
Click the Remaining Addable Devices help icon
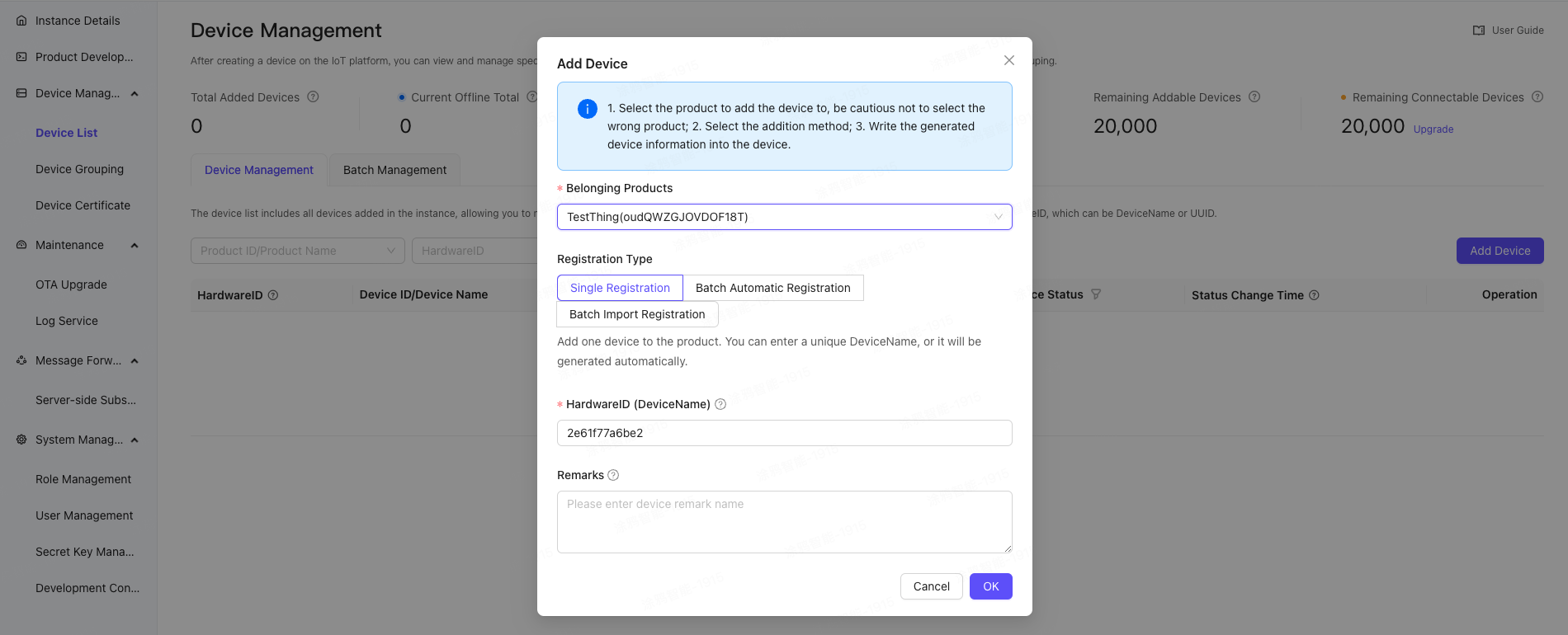click(1254, 96)
